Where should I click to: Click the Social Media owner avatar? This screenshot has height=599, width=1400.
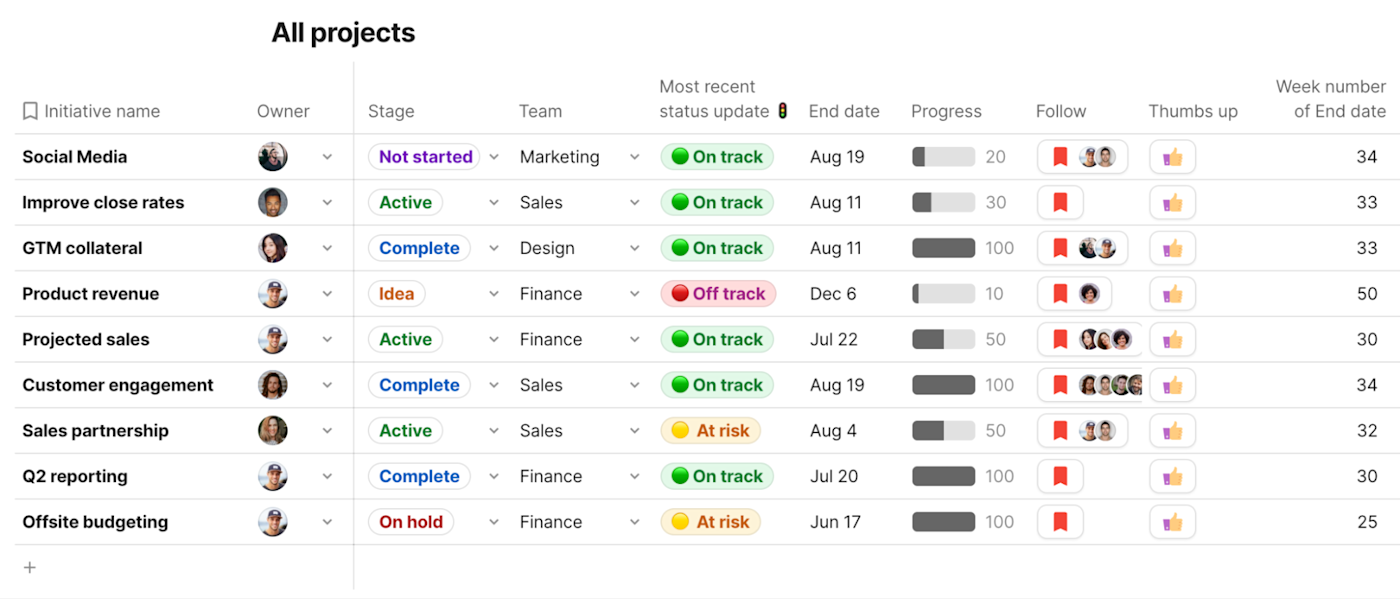pyautogui.click(x=272, y=157)
